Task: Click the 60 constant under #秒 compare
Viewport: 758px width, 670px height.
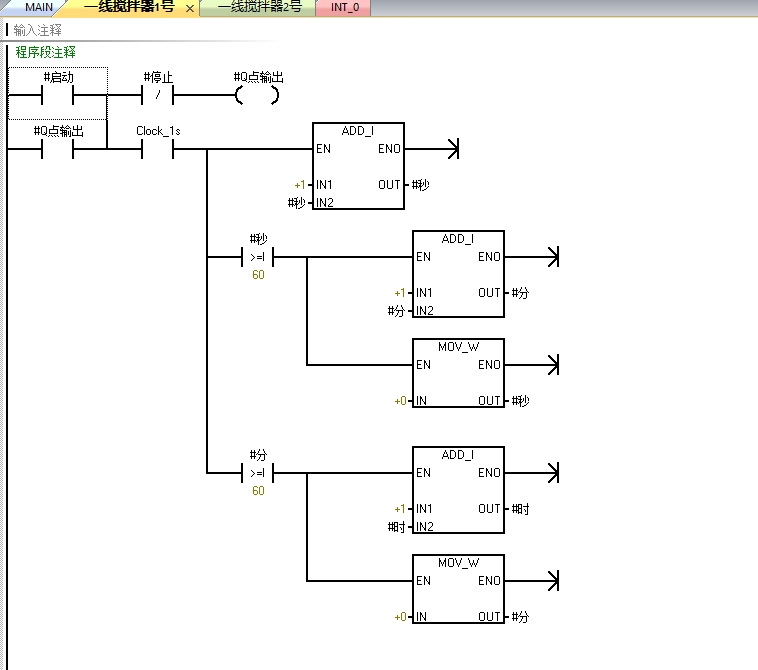Action: pos(258,275)
